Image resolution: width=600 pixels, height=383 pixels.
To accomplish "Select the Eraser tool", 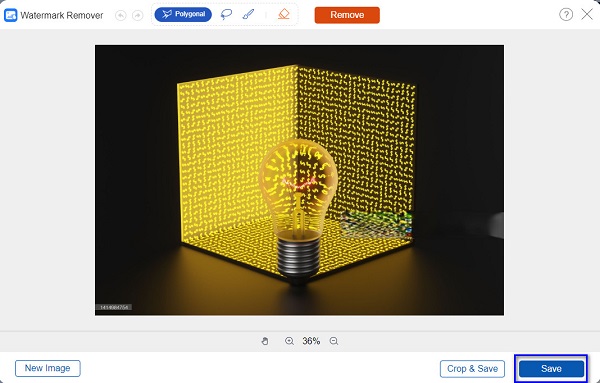I will [x=284, y=15].
